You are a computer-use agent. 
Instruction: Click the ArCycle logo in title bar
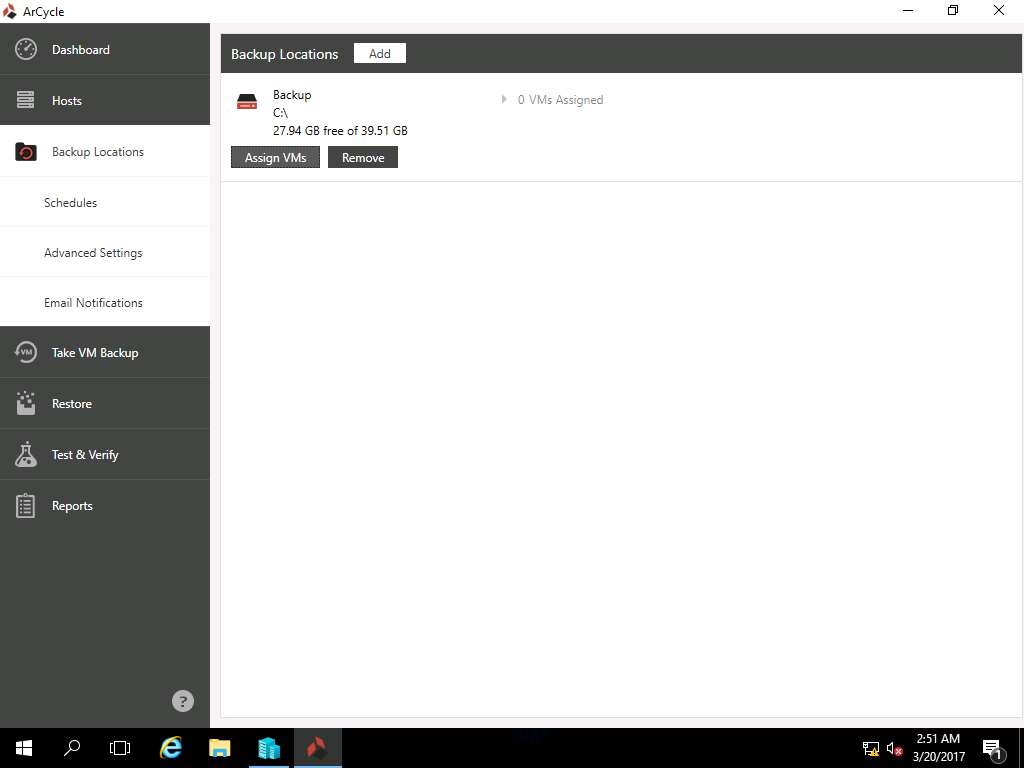point(9,11)
